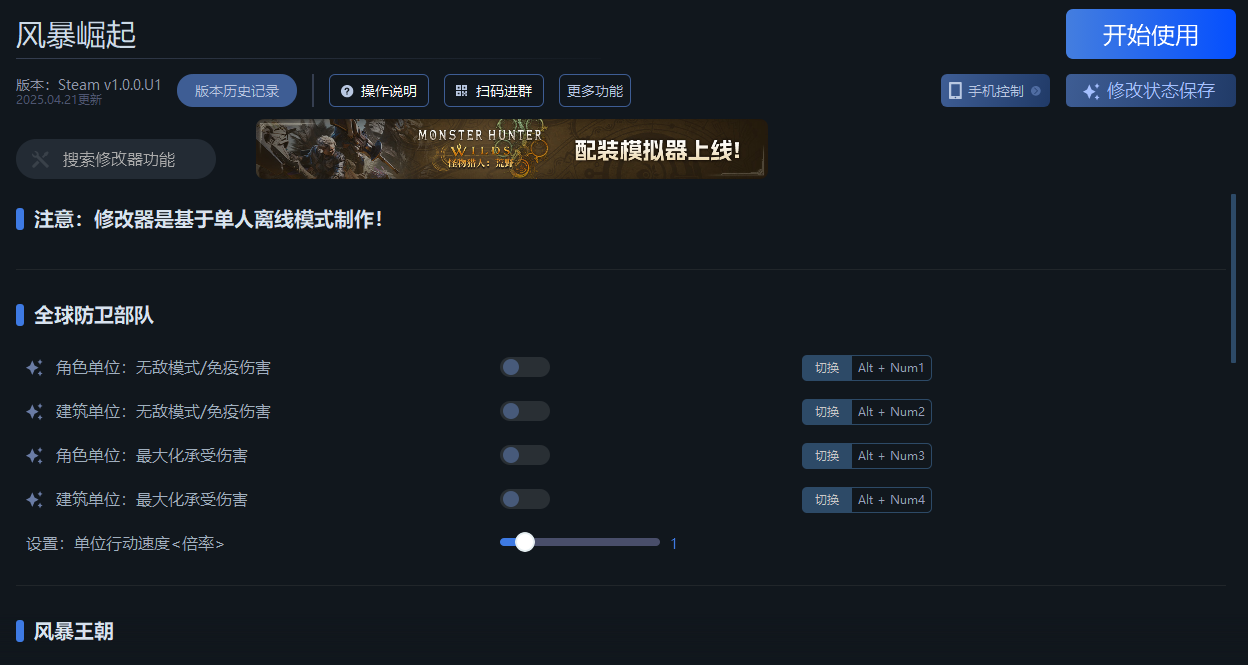Switch on 建筑单位 最大化承受伤害 toggle
The image size is (1248, 665).
point(524,500)
